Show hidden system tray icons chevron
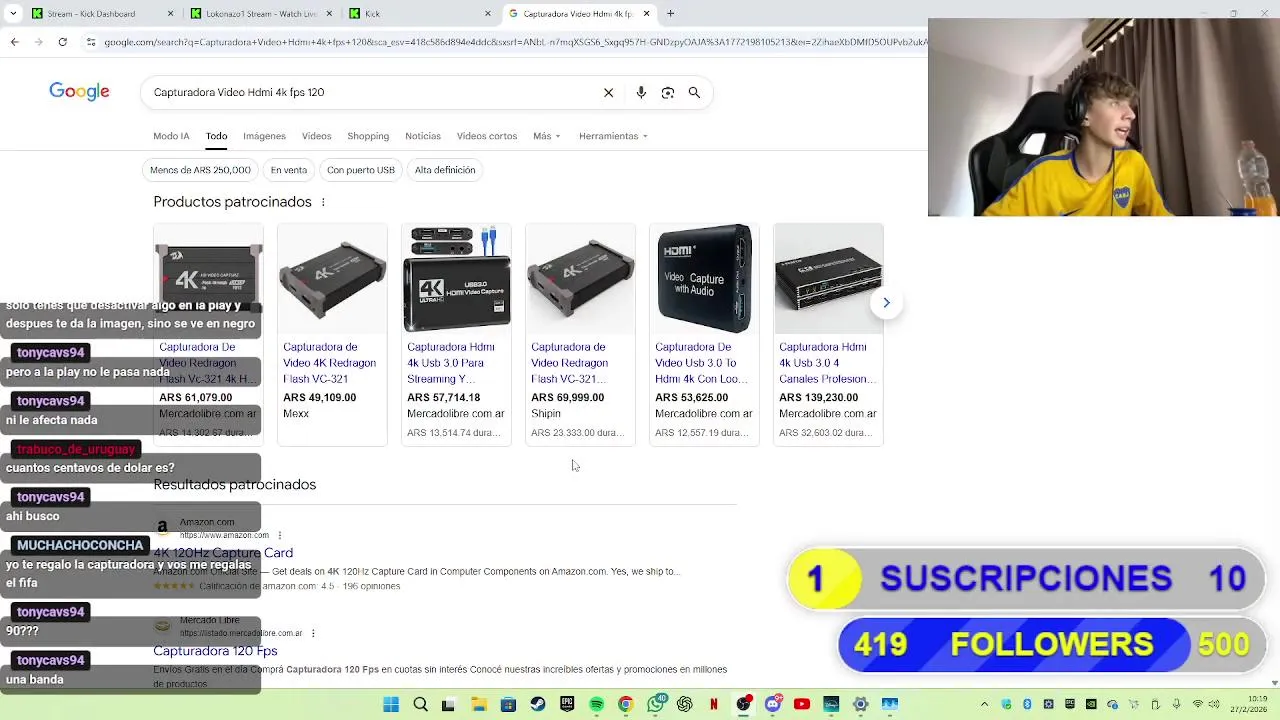The height and width of the screenshot is (720, 1280). point(984,704)
